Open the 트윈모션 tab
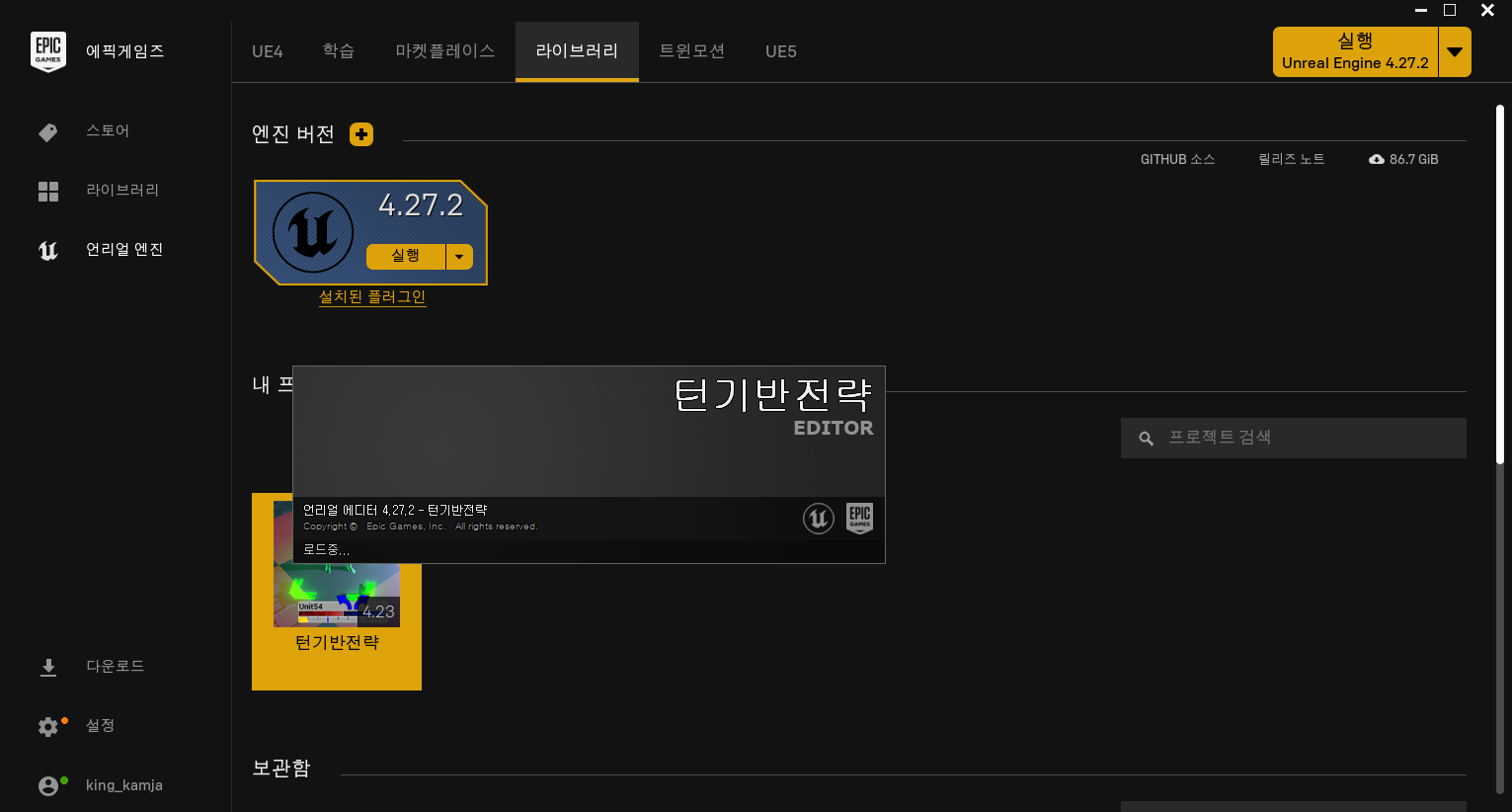Screen dimensions: 1512x812 [692, 51]
